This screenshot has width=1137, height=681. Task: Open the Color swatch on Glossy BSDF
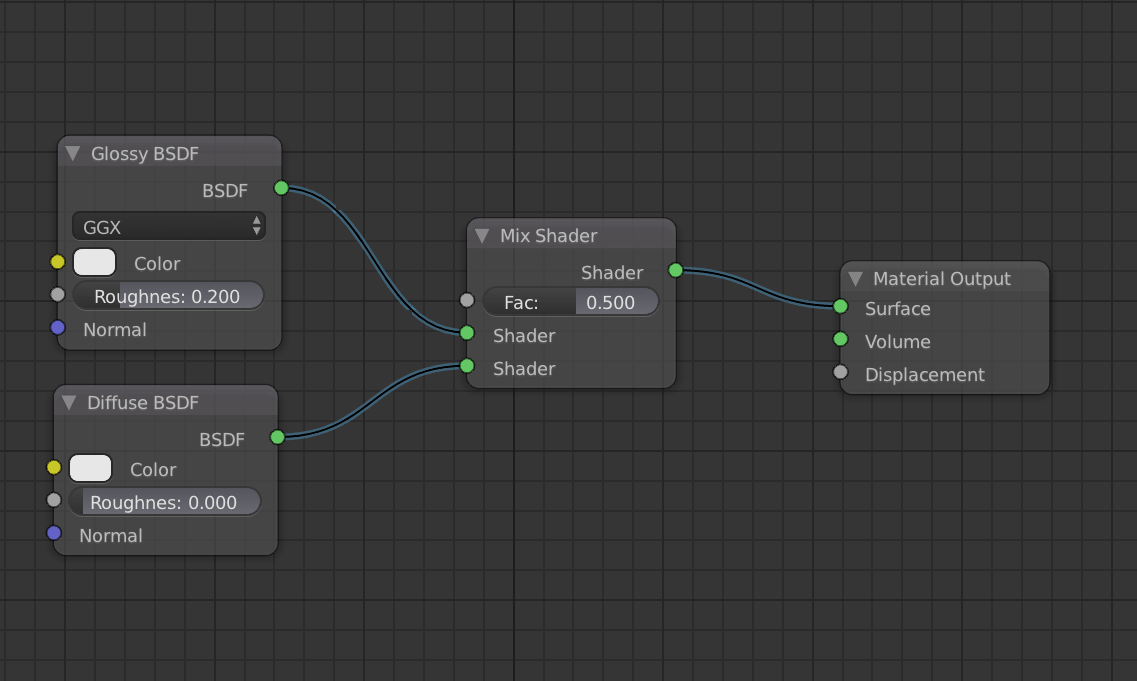(94, 262)
